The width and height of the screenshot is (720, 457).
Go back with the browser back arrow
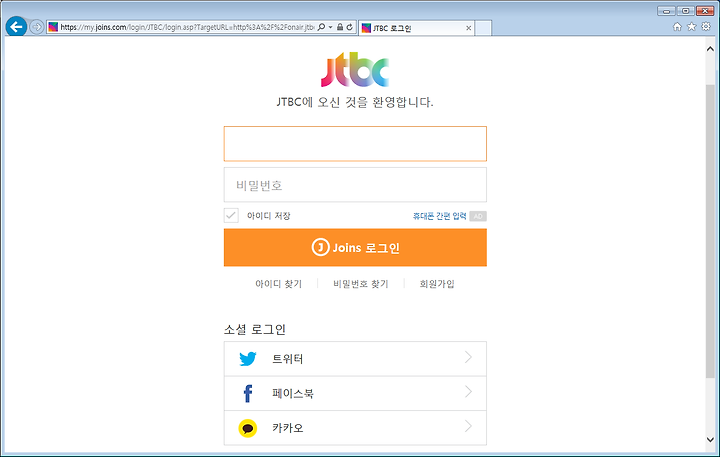17,27
